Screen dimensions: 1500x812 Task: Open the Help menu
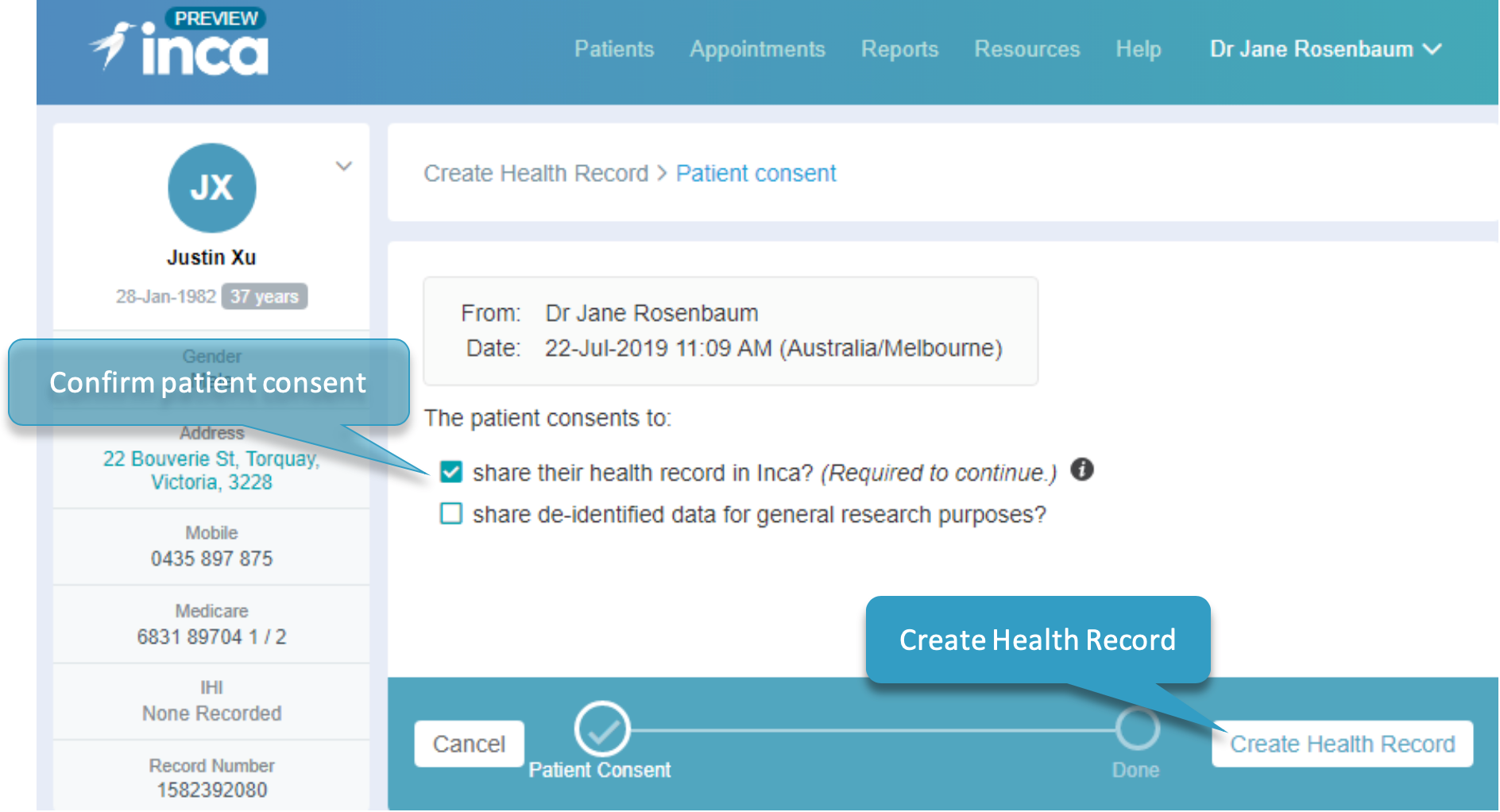click(x=1139, y=49)
